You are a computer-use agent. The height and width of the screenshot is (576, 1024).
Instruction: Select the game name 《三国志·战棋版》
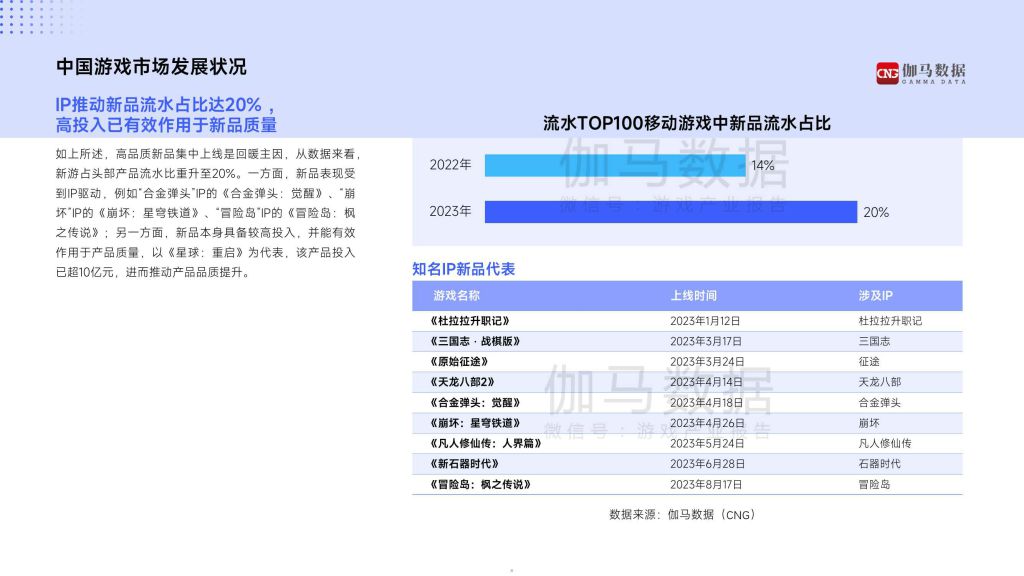pyautogui.click(x=475, y=341)
